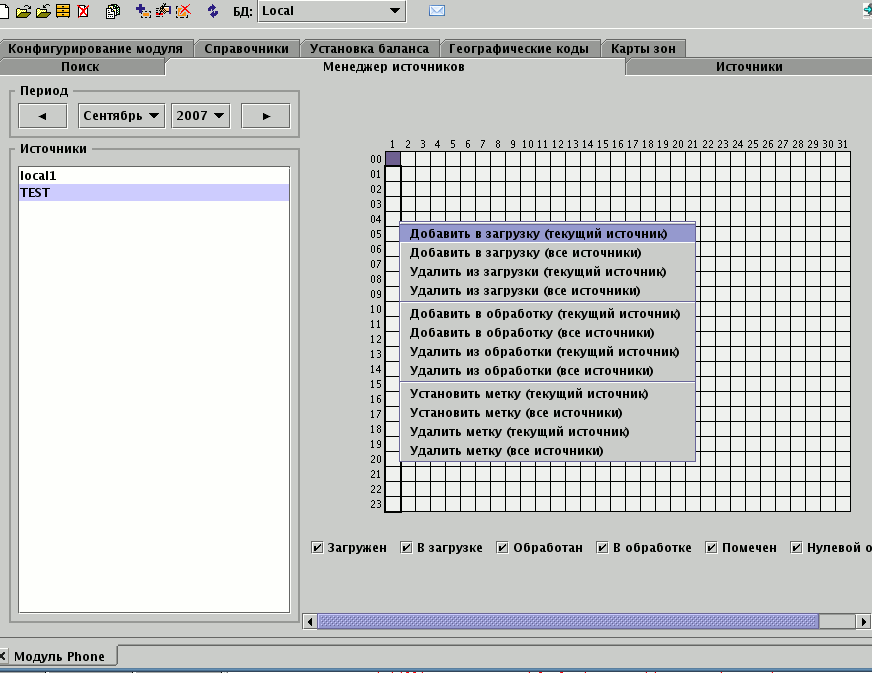Click the yellow open-folder icon in toolbar

pos(24,11)
